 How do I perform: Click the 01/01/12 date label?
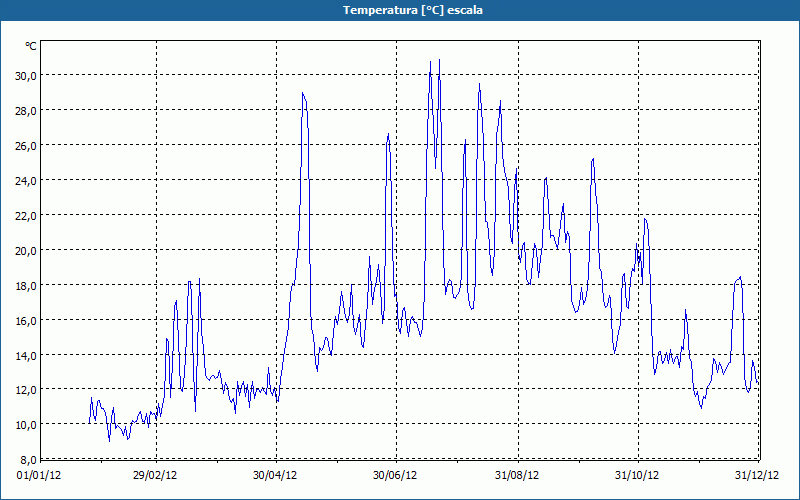[39, 476]
